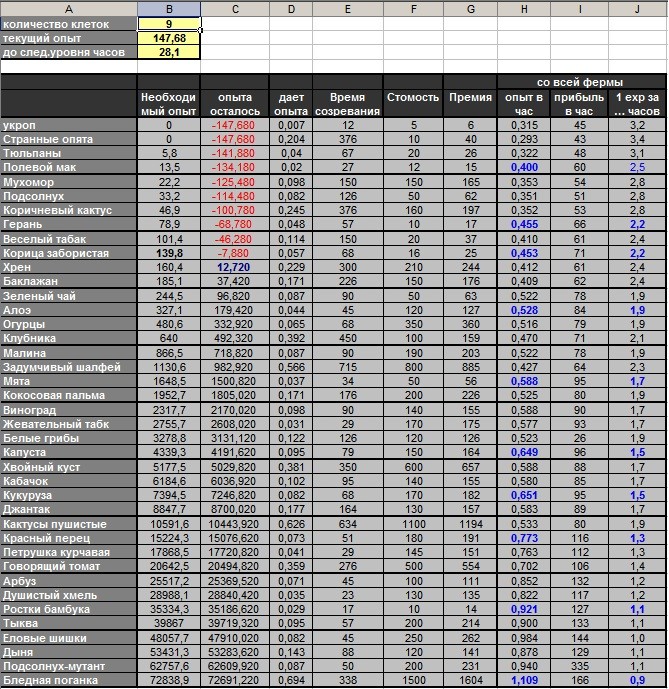This screenshot has width=669, height=689.
Task: Click cell with cell count value 9
Action: [169, 24]
